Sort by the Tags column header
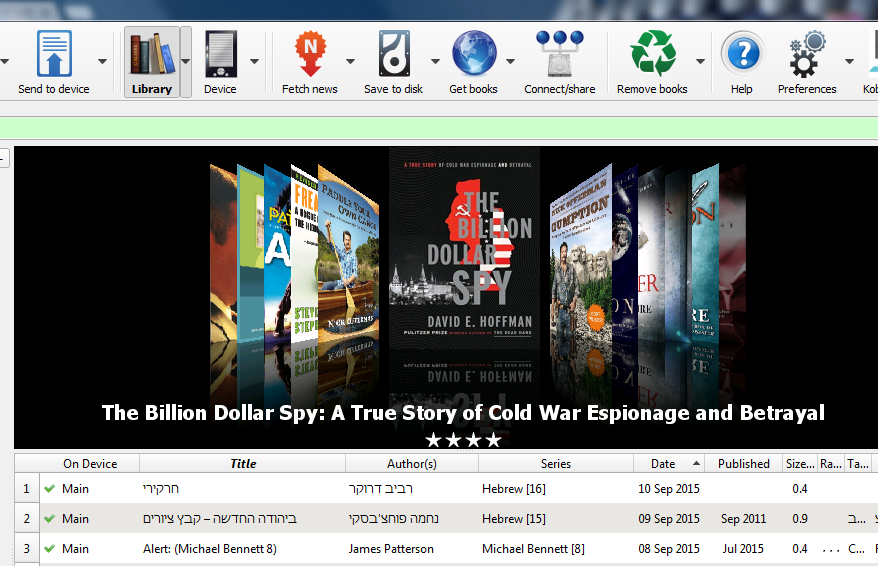 click(x=858, y=464)
